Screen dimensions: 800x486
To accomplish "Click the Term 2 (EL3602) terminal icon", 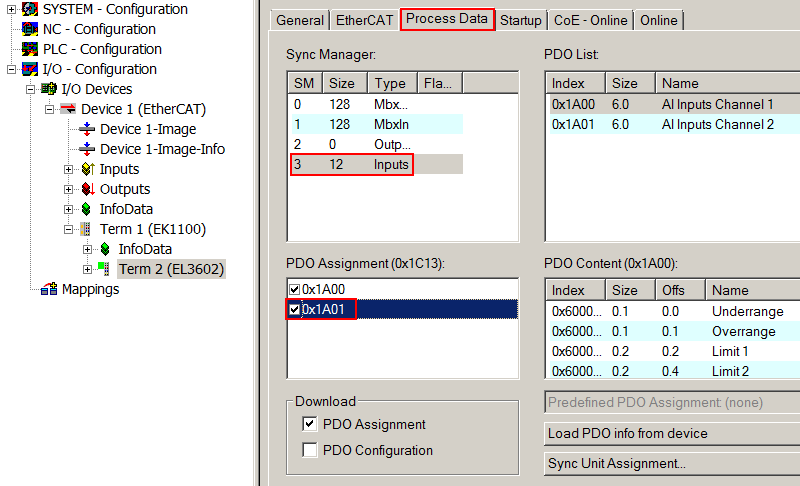I will click(x=104, y=269).
